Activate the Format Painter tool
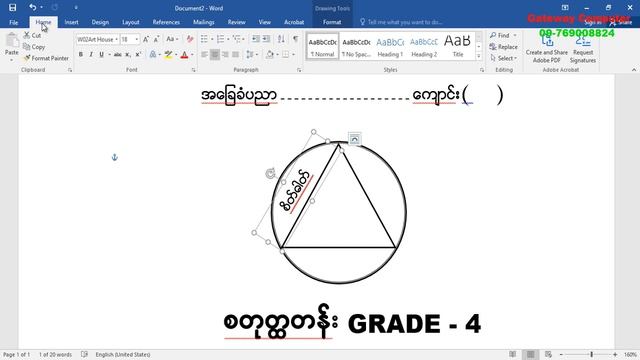640x360 pixels. pos(46,58)
